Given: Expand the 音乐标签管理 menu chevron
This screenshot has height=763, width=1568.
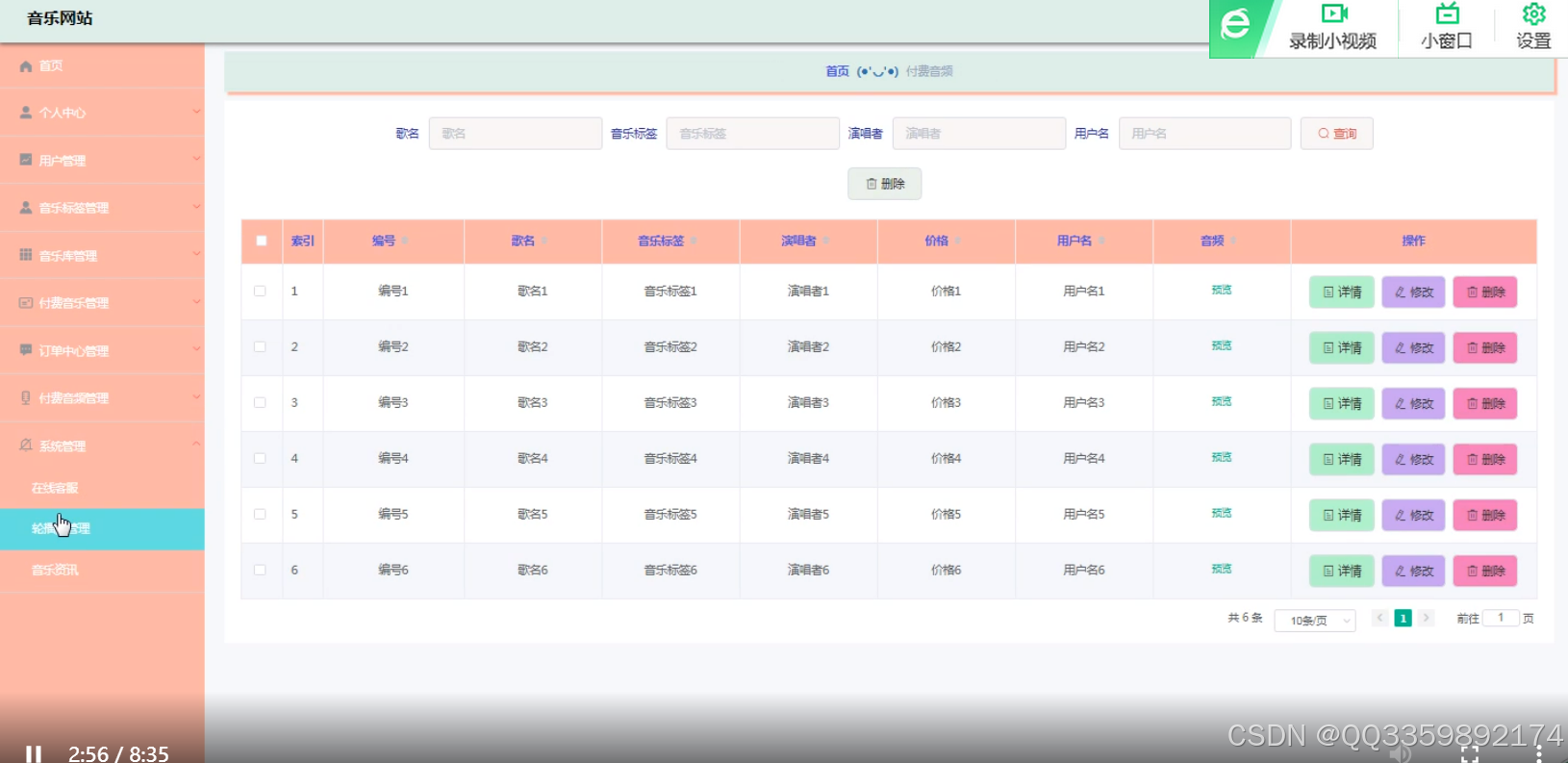Looking at the screenshot, I should tap(196, 206).
